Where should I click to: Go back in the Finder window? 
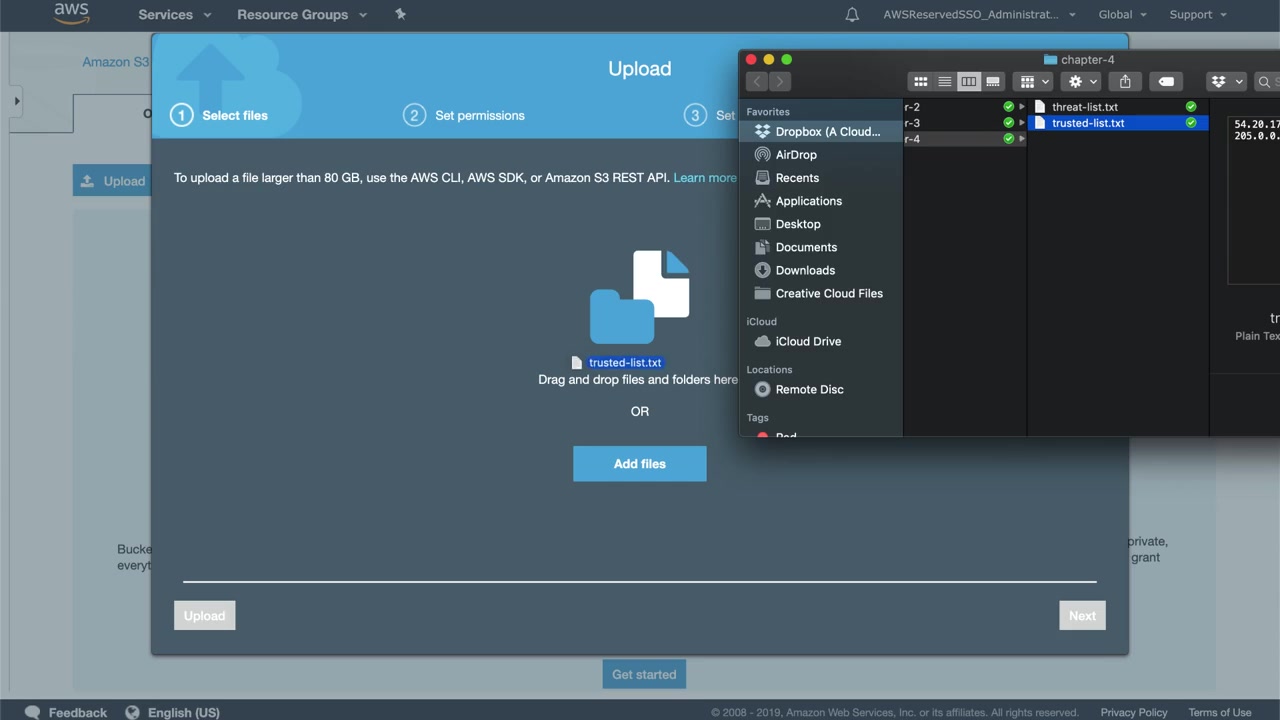[x=757, y=82]
